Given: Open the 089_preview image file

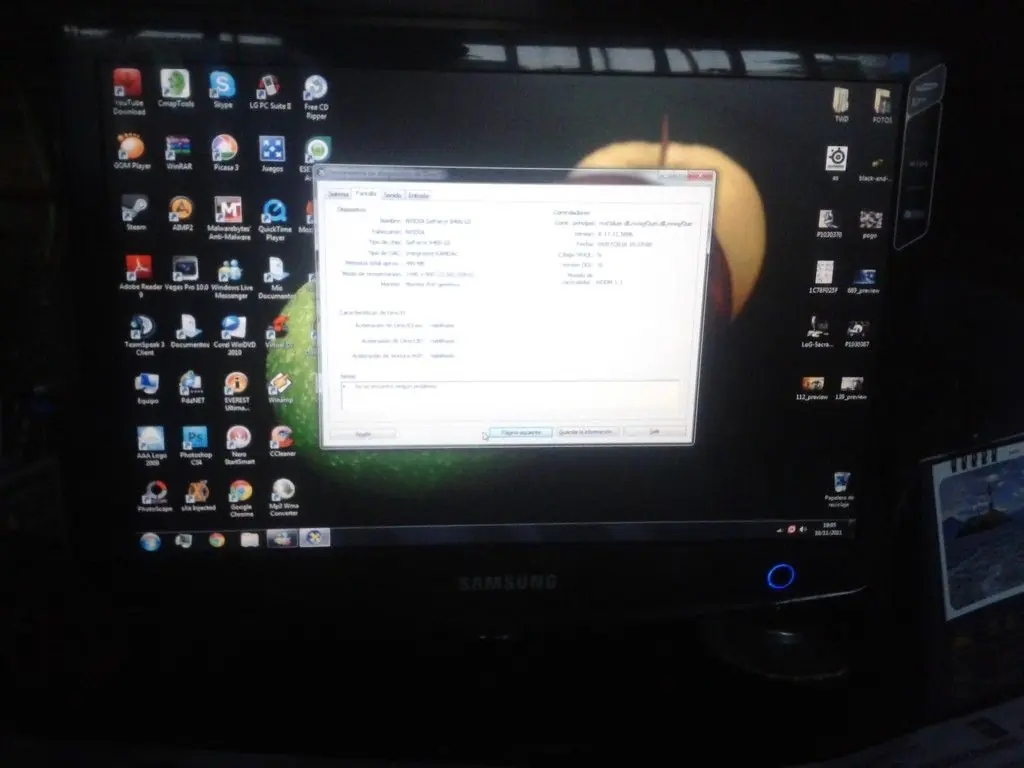Looking at the screenshot, I should click(x=863, y=281).
